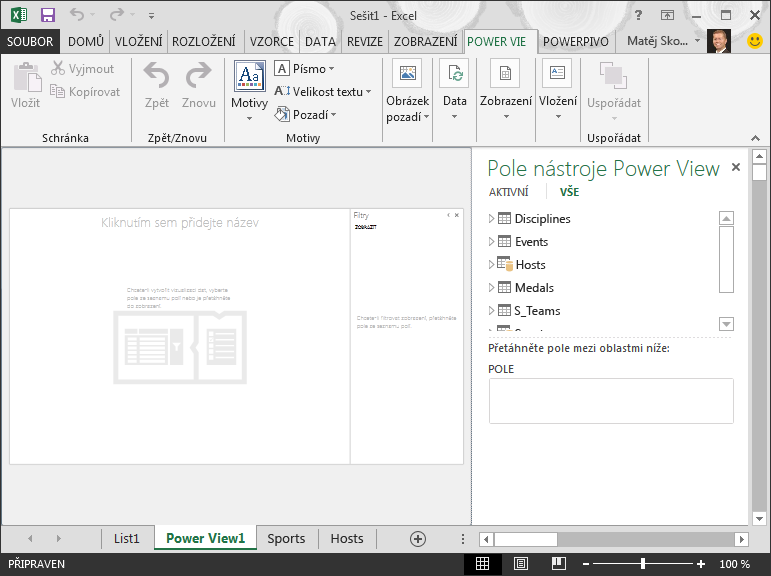Switch to the REVIZE ribbon tab
The width and height of the screenshot is (771, 576).
[365, 41]
